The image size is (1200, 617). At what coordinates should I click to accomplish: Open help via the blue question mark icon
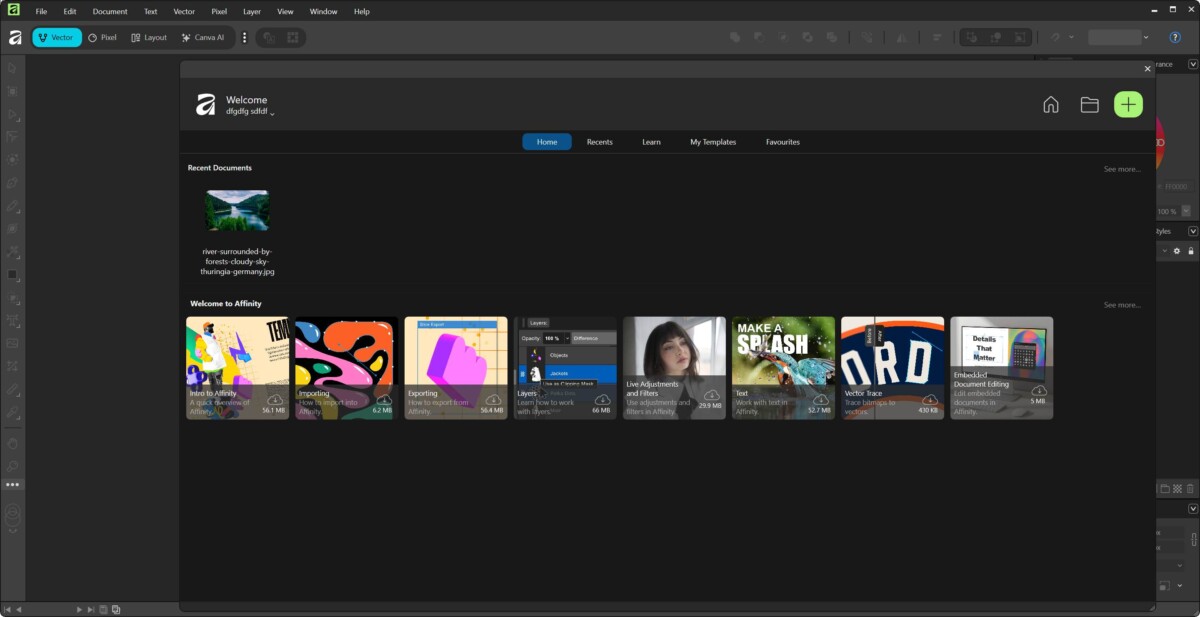click(1175, 37)
